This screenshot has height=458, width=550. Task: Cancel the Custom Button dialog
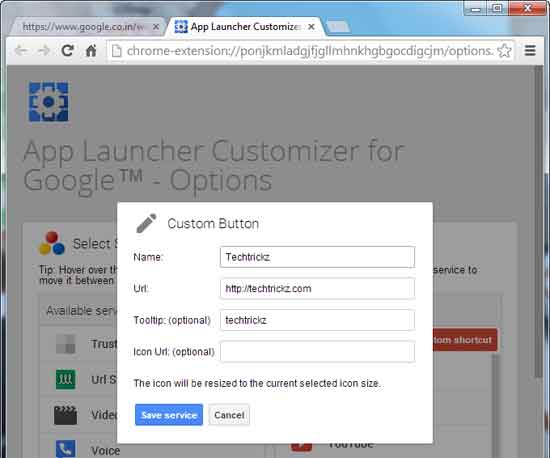click(229, 415)
